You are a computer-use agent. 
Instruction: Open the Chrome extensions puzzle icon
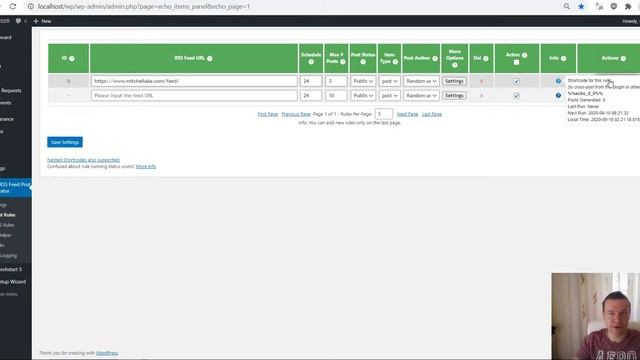(x=628, y=7)
